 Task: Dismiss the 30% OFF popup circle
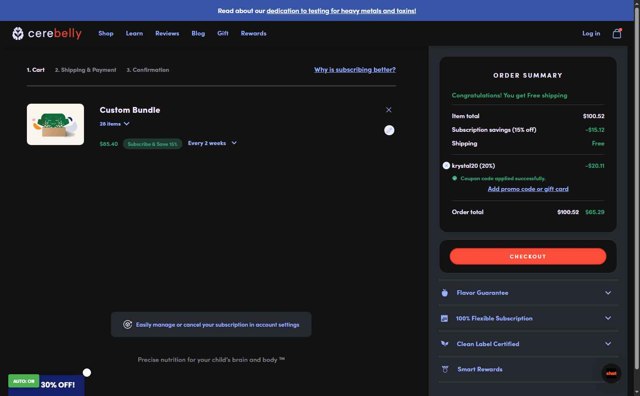tap(87, 373)
